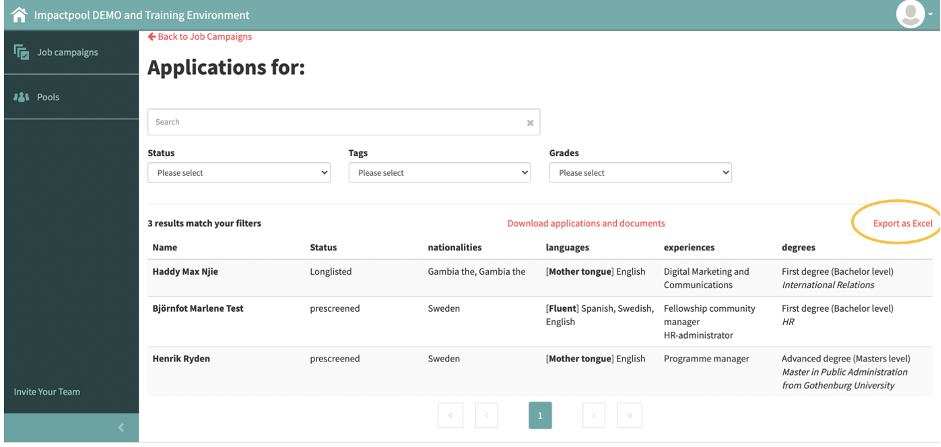Select page 1 button
This screenshot has height=447, width=941.
pos(540,415)
